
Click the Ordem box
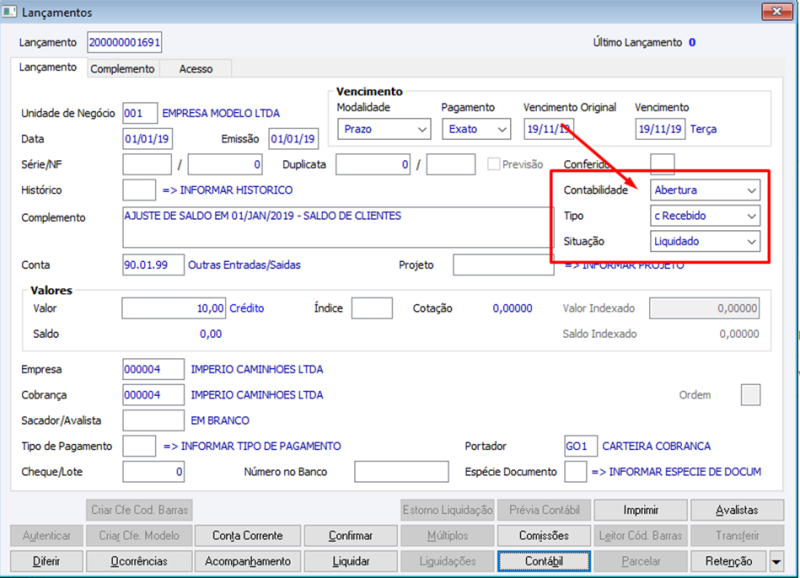click(x=751, y=395)
